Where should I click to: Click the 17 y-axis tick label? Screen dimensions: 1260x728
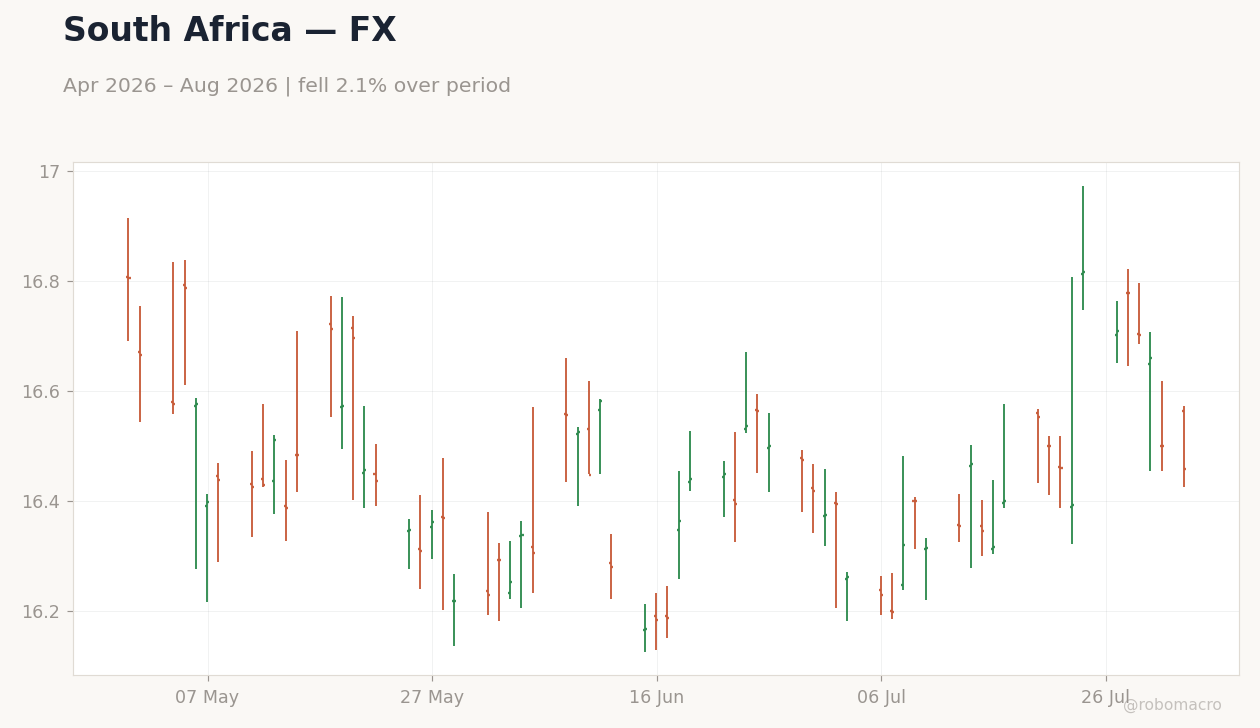[49, 172]
